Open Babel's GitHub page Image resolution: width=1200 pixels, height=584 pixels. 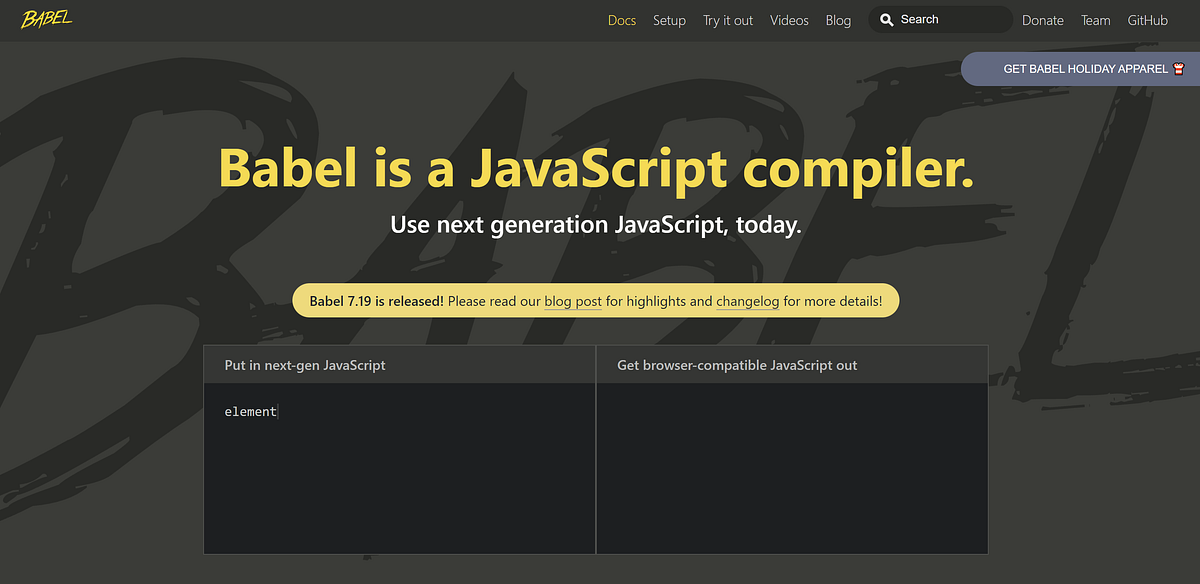1147,20
